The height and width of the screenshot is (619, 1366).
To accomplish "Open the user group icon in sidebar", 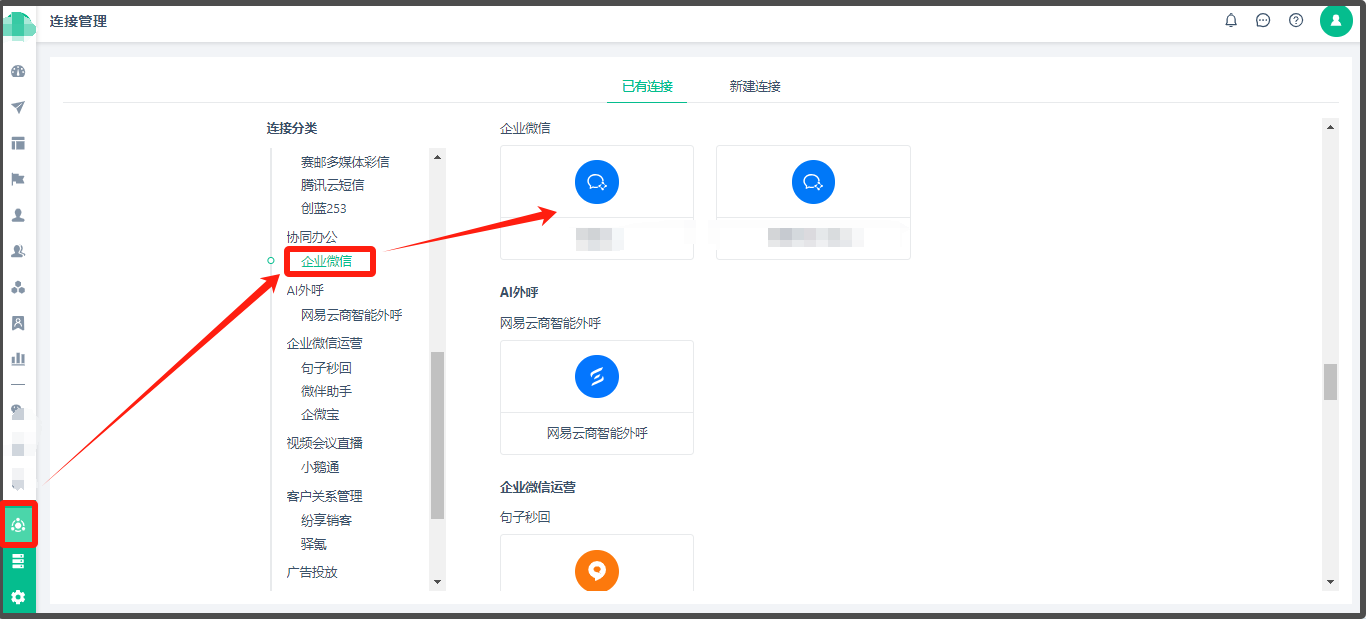I will pyautogui.click(x=18, y=251).
